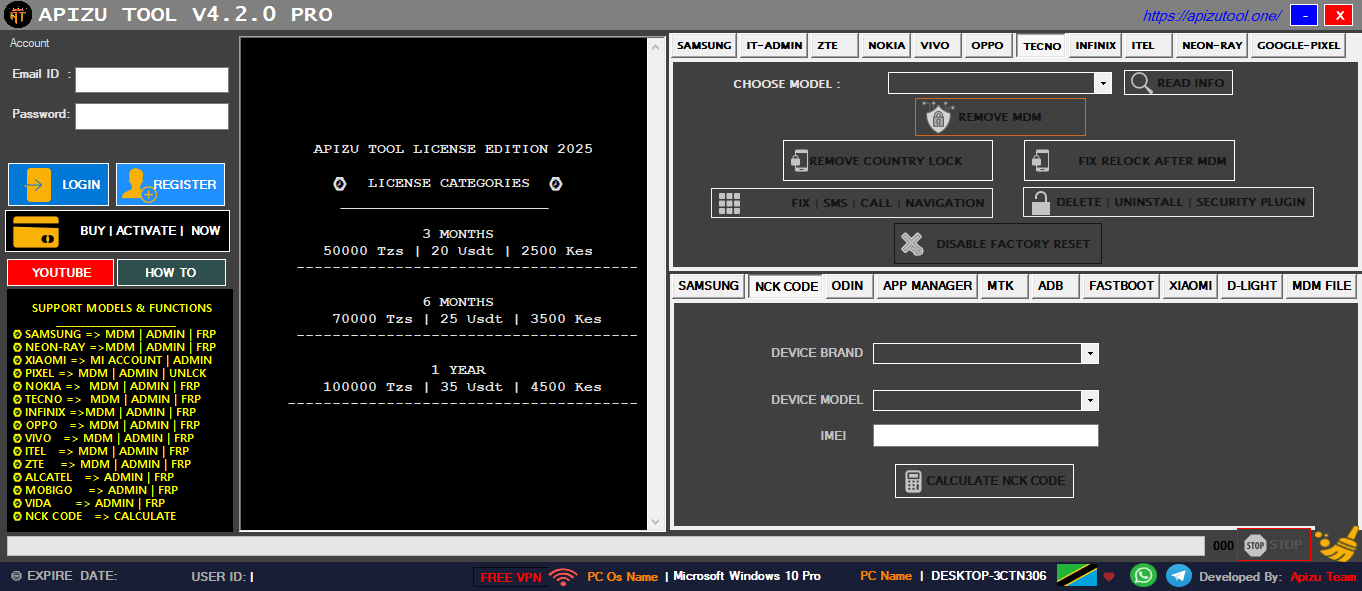This screenshot has width=1362, height=591.
Task: Select the ODIN tab
Action: pos(848,285)
